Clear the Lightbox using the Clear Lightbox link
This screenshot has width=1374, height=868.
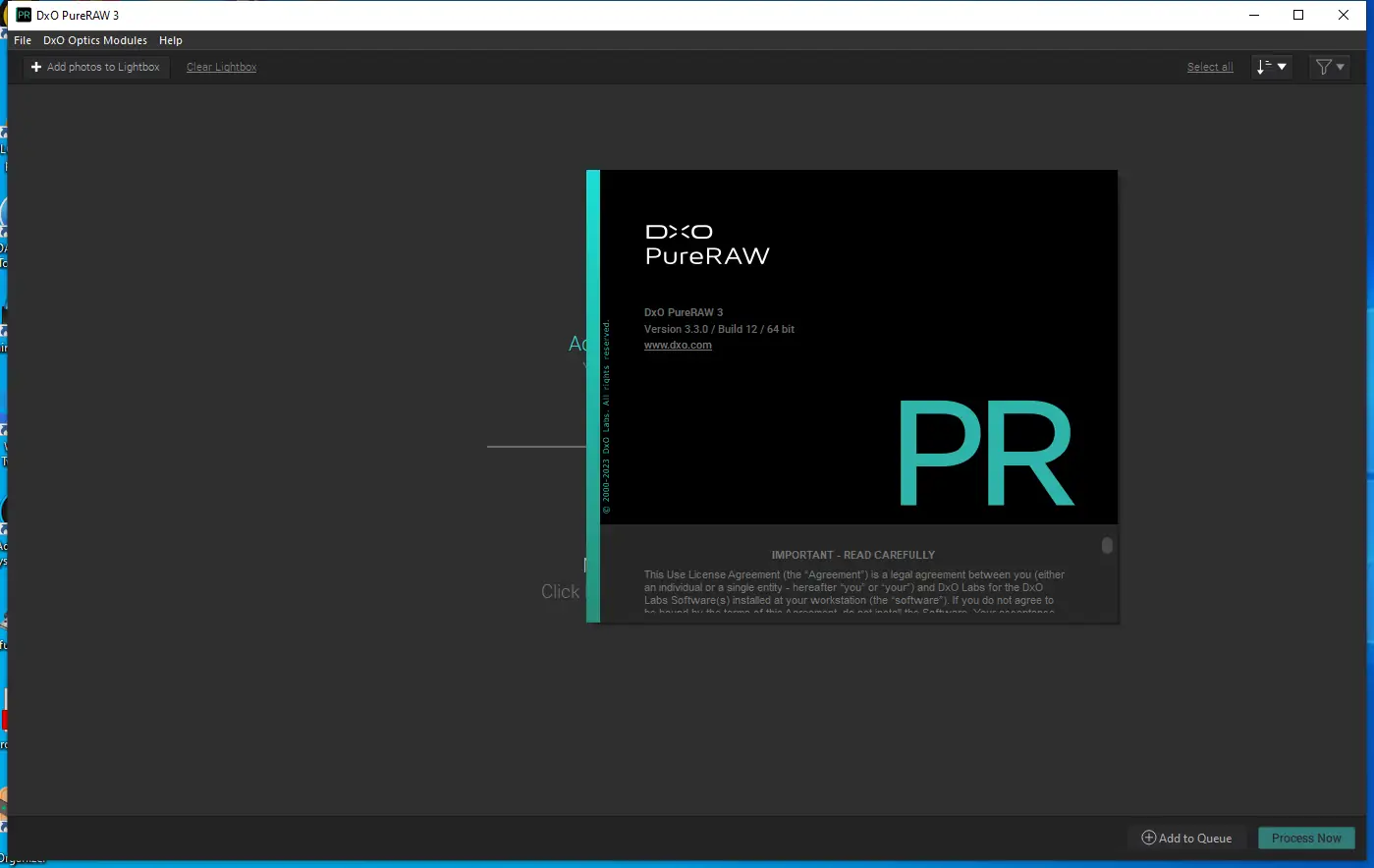click(222, 67)
